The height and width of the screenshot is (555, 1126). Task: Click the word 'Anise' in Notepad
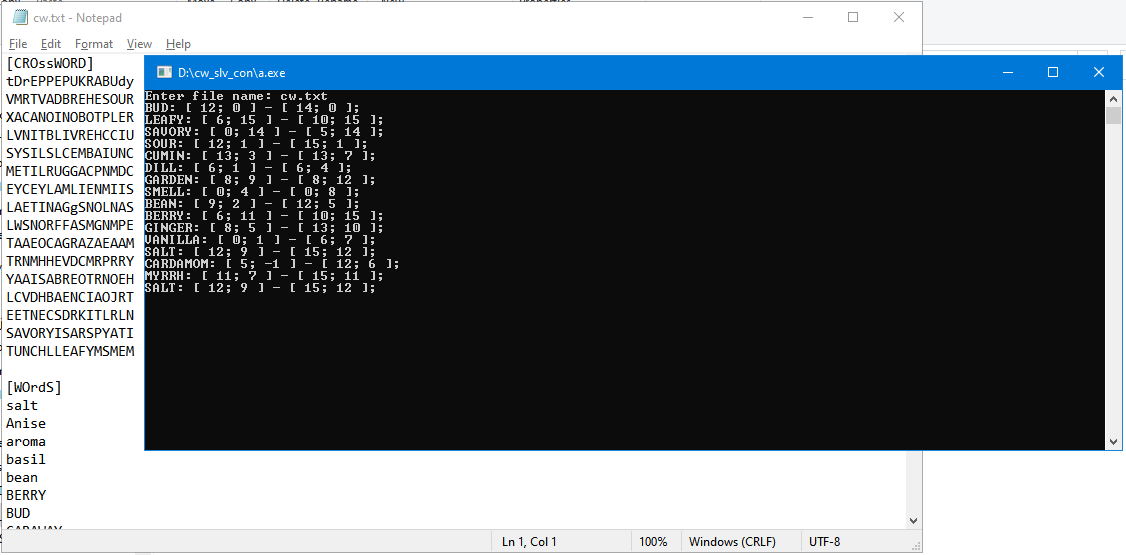(x=26, y=424)
